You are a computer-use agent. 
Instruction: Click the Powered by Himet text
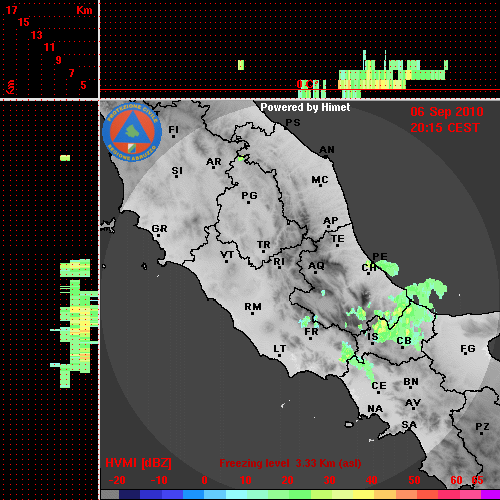[x=305, y=107]
